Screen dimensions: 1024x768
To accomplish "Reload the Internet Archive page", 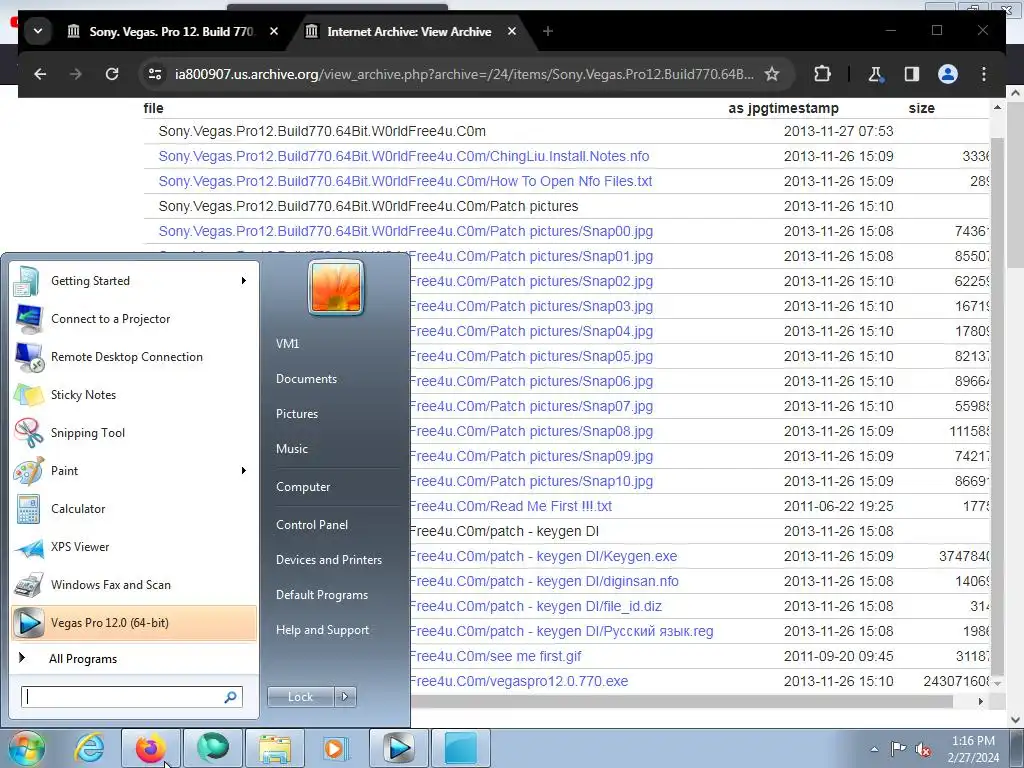I will [112, 74].
